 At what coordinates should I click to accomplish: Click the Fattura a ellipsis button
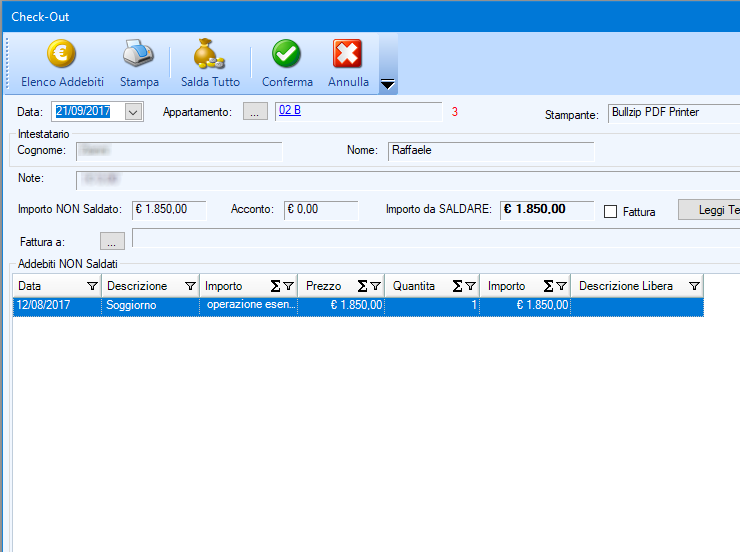pos(113,241)
